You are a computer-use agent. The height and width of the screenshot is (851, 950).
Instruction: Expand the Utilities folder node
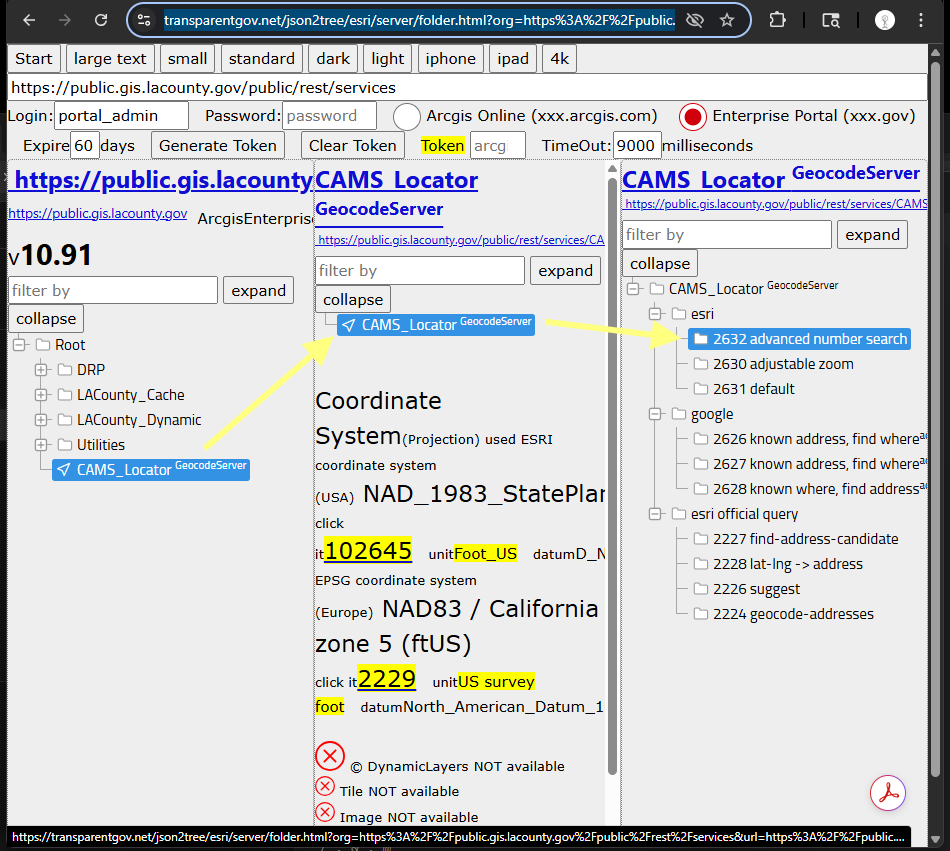click(41, 445)
